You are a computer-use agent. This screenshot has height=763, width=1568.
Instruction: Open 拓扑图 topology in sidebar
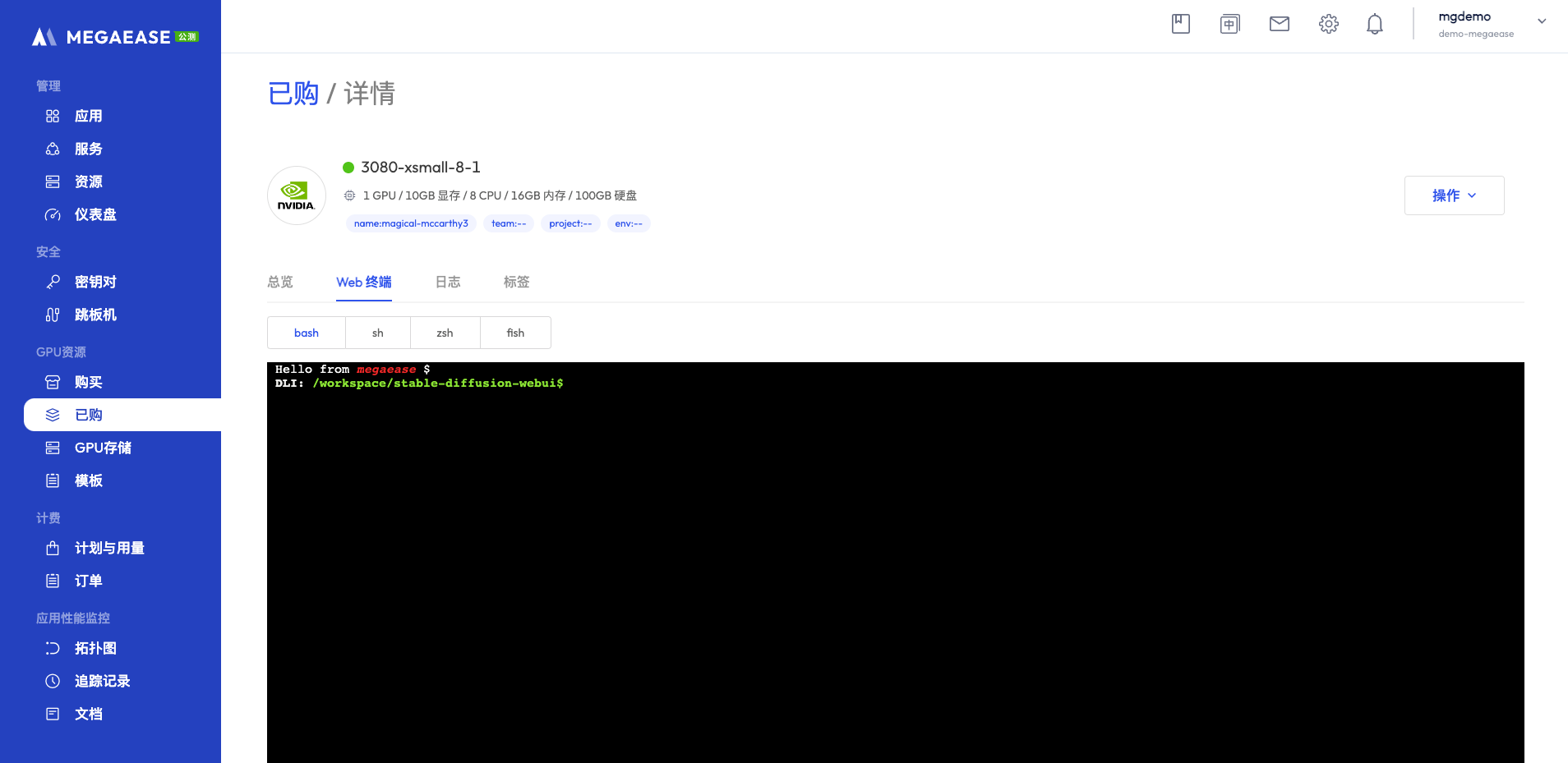(x=95, y=648)
